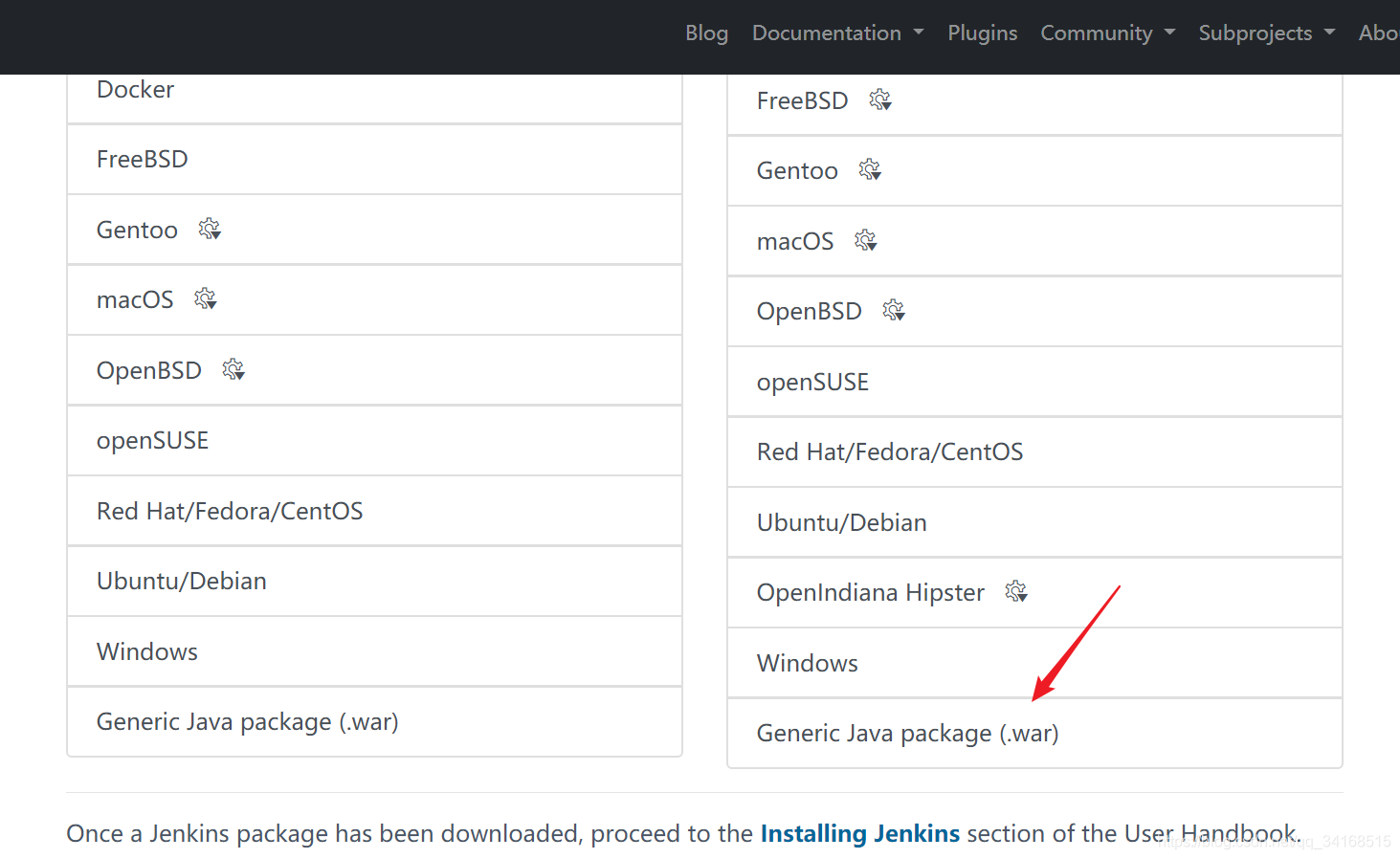Open the partially visible About menu
Viewport: 1400px width, 859px height.
pos(1379,33)
